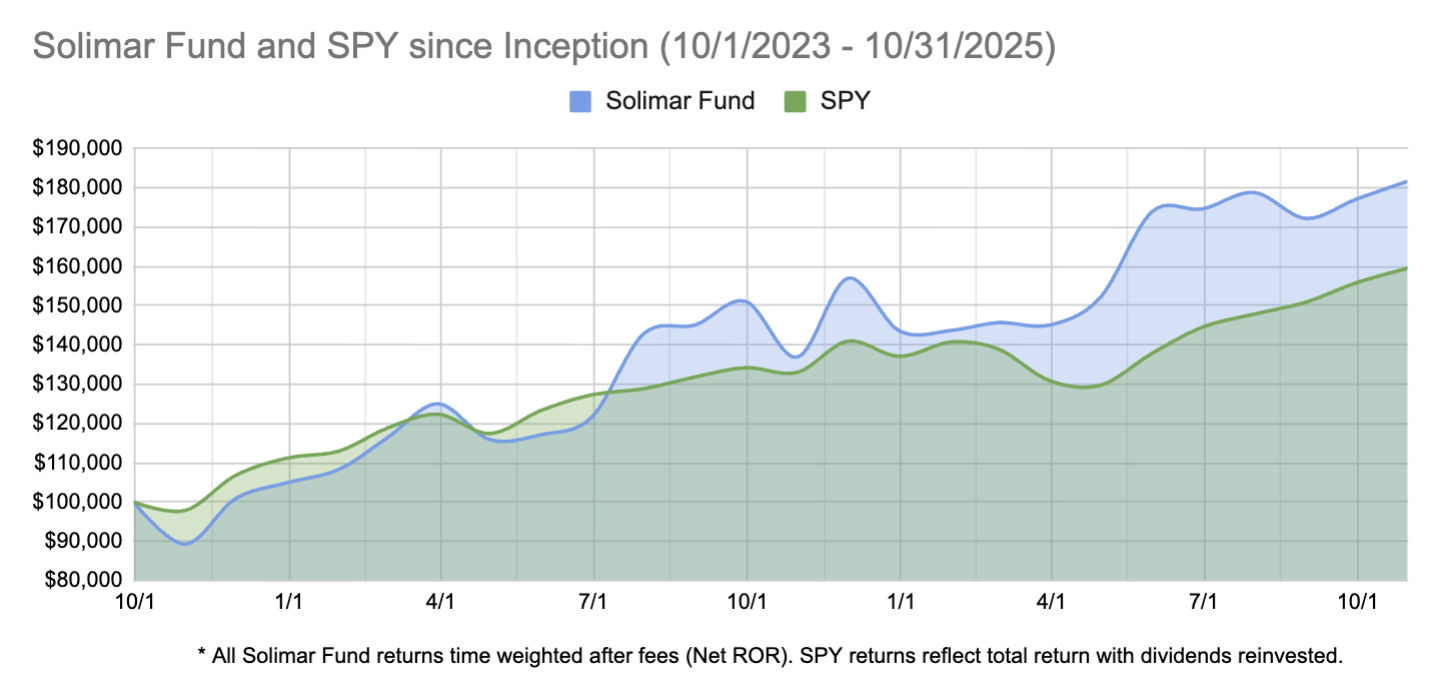The image size is (1436, 698).
Task: Click the $150,000 y-axis label
Action: 77,305
